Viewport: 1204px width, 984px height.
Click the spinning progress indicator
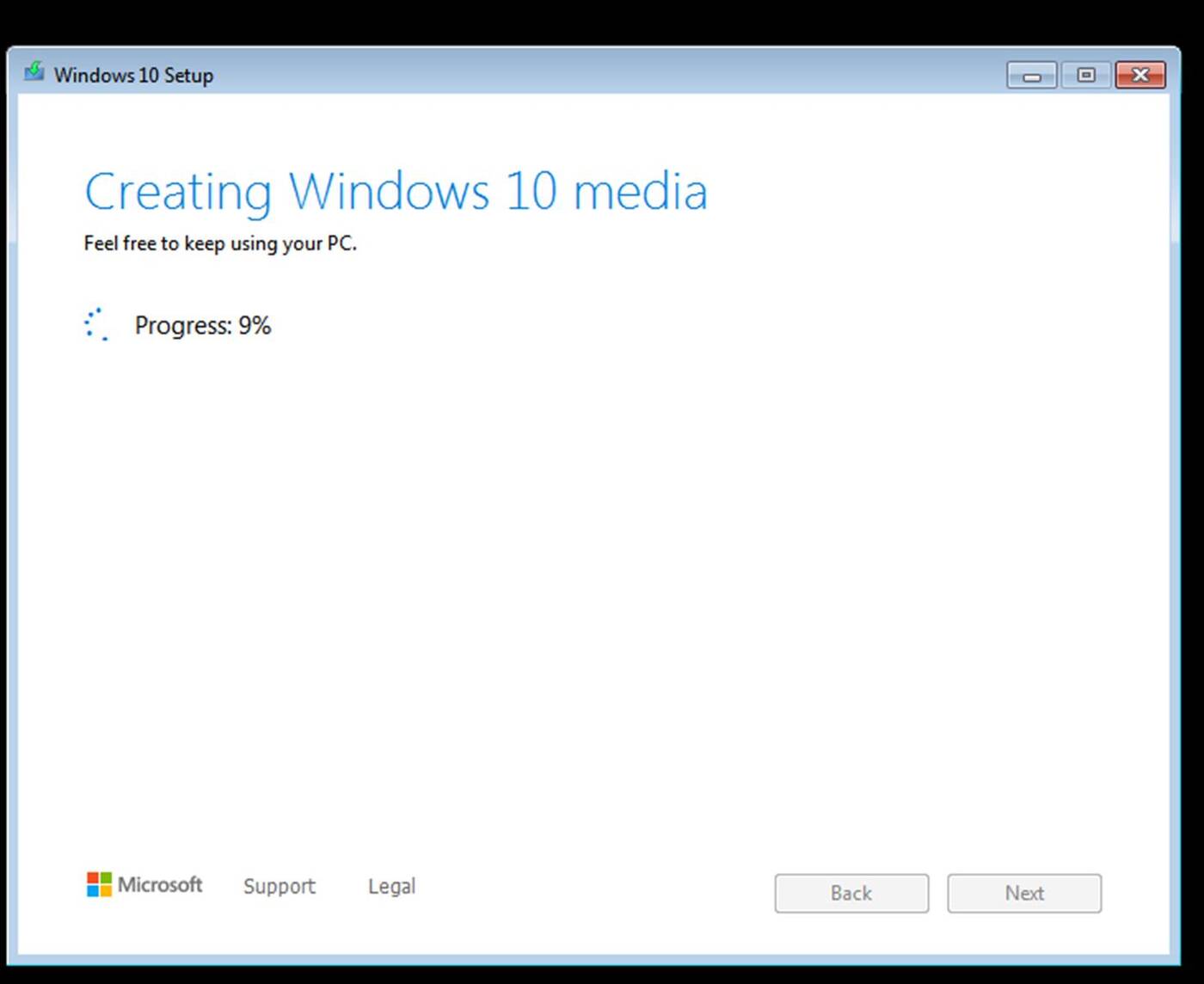click(96, 324)
